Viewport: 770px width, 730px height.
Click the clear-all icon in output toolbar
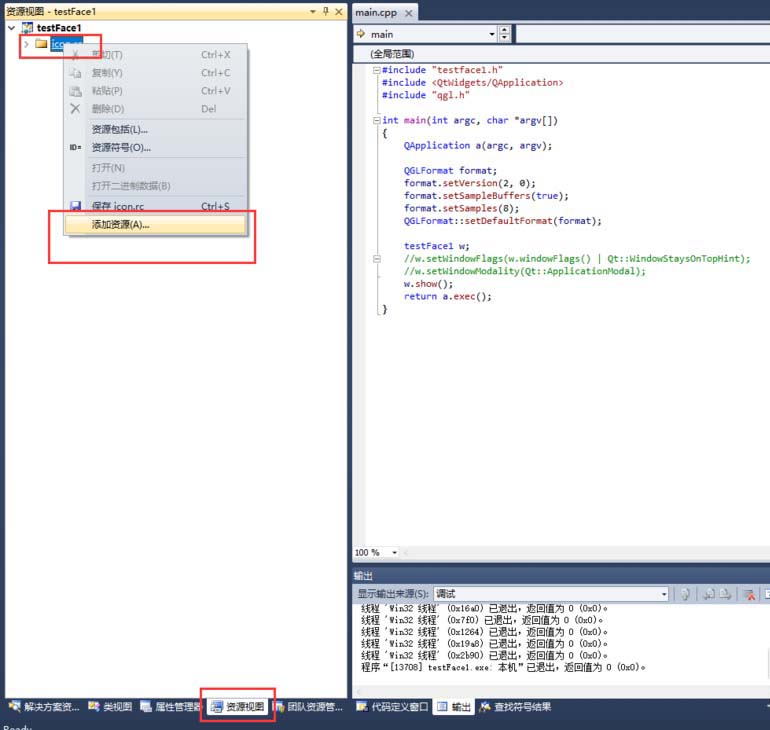tap(748, 594)
